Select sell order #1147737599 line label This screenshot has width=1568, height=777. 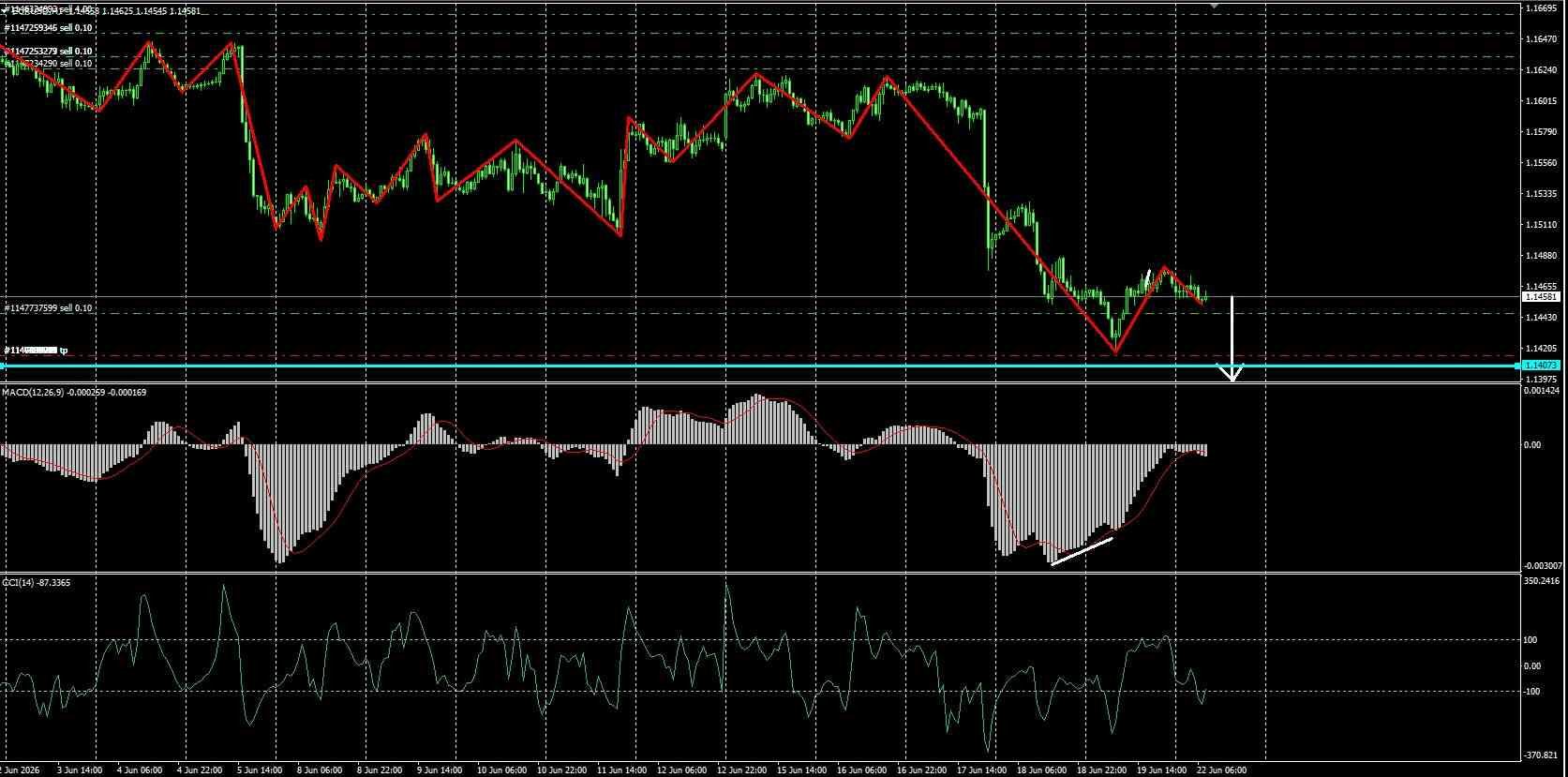pyautogui.click(x=48, y=307)
